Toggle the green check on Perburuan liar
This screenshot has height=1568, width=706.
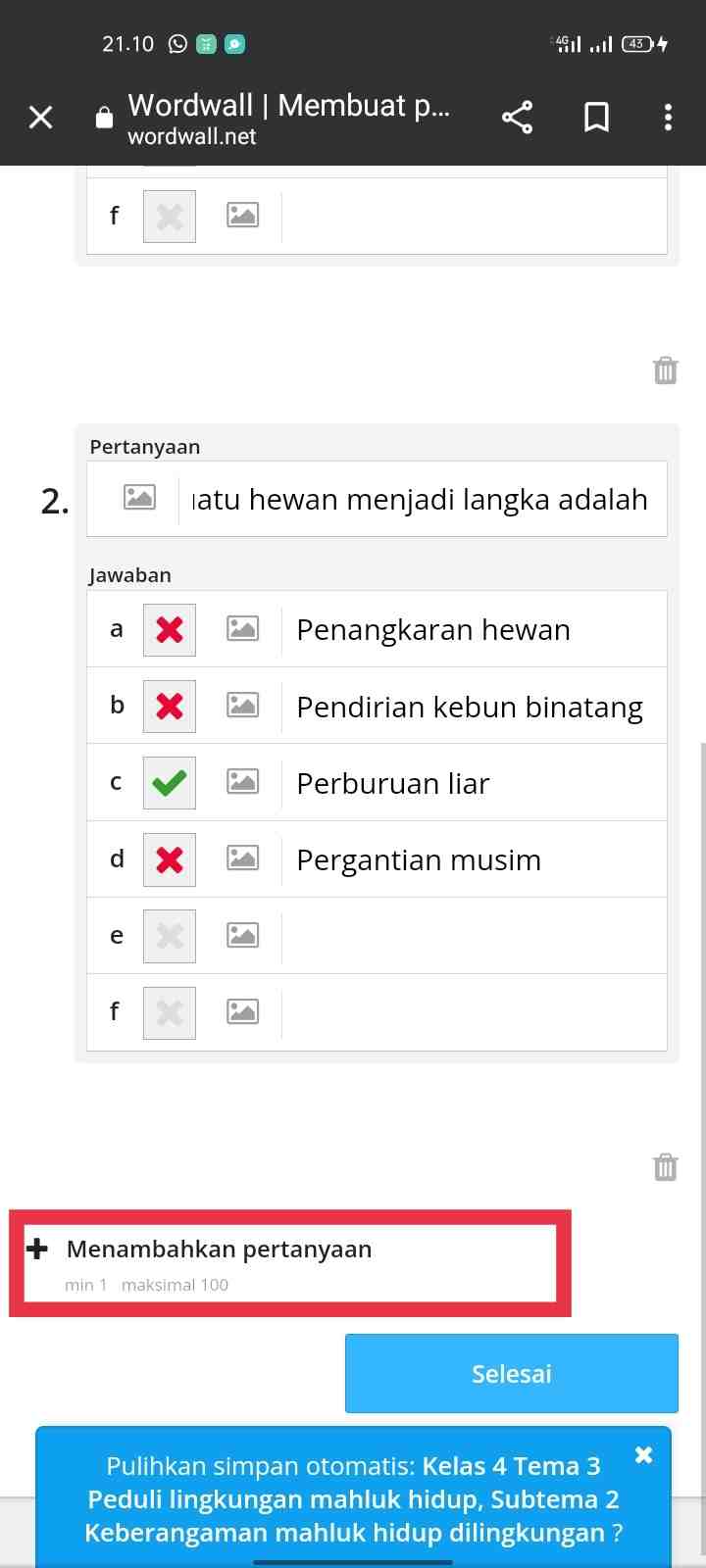click(170, 782)
